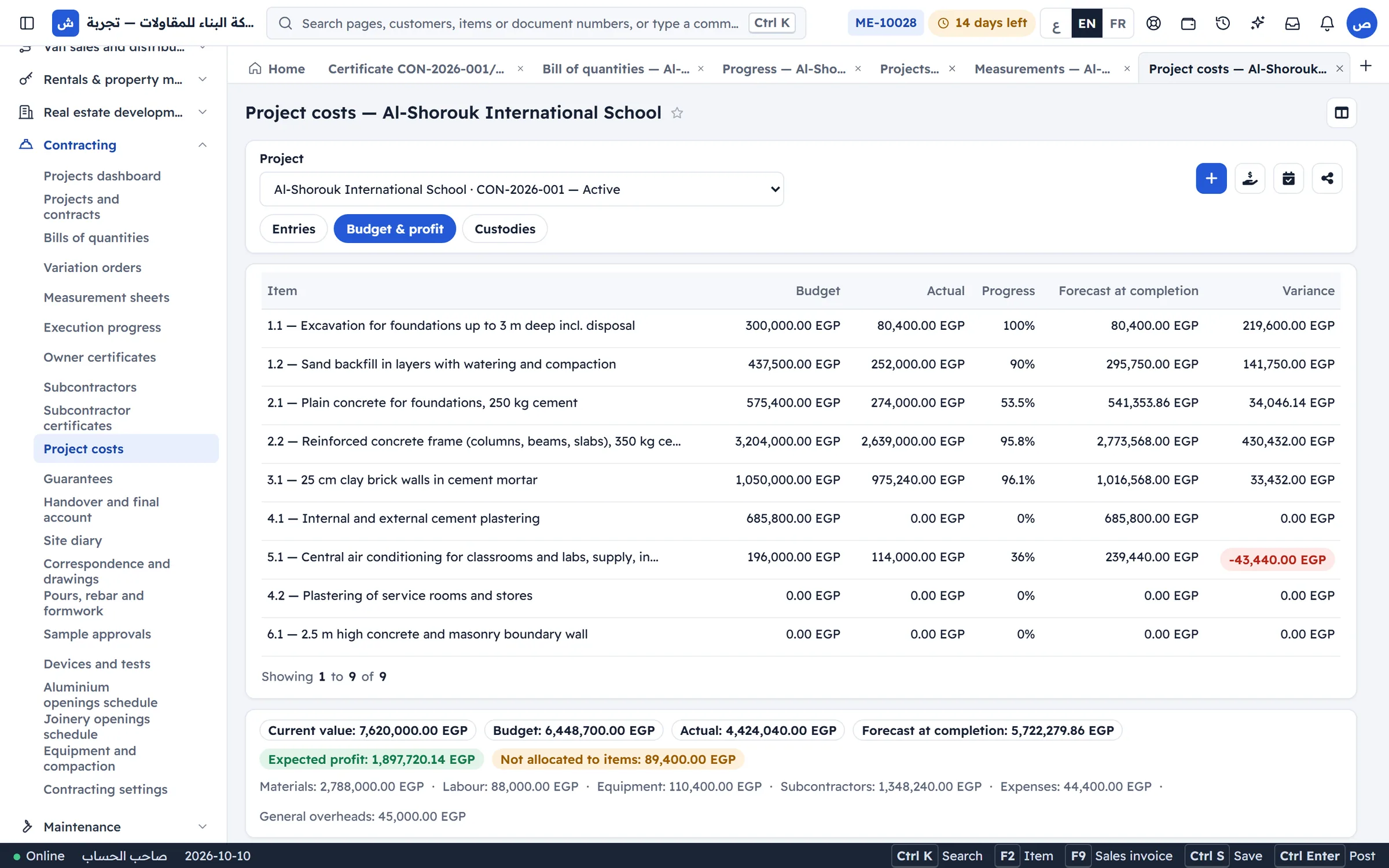Click the 14 days left badge
This screenshot has width=1389, height=868.
point(982,23)
